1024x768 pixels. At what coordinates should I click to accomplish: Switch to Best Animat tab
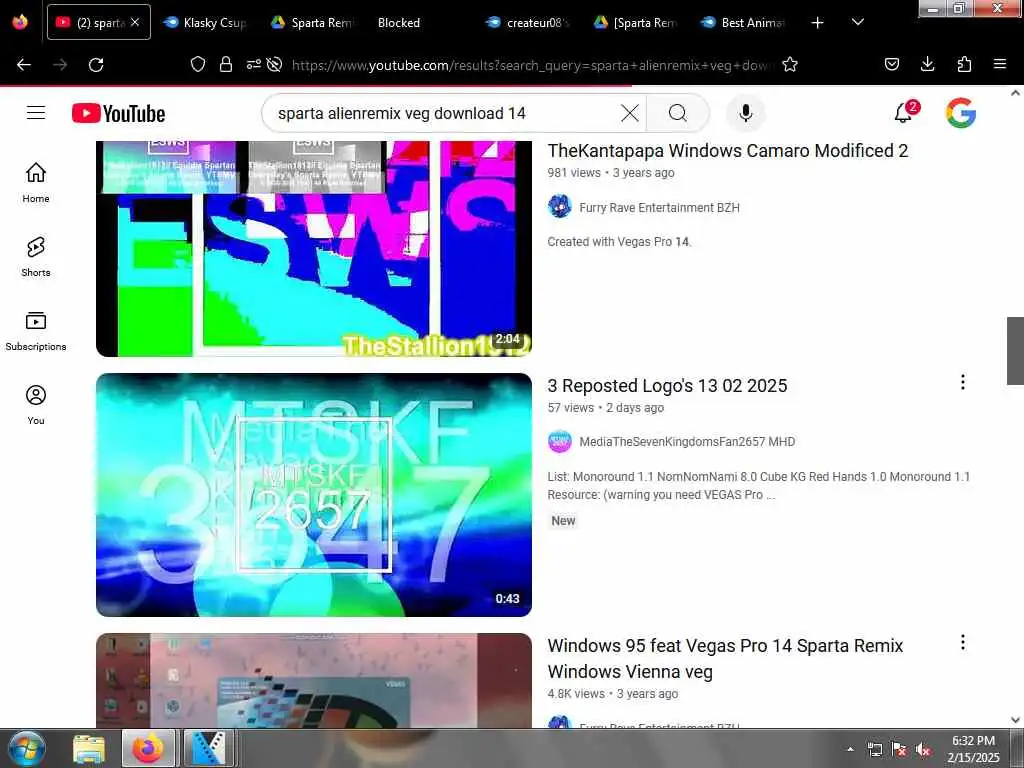point(741,23)
